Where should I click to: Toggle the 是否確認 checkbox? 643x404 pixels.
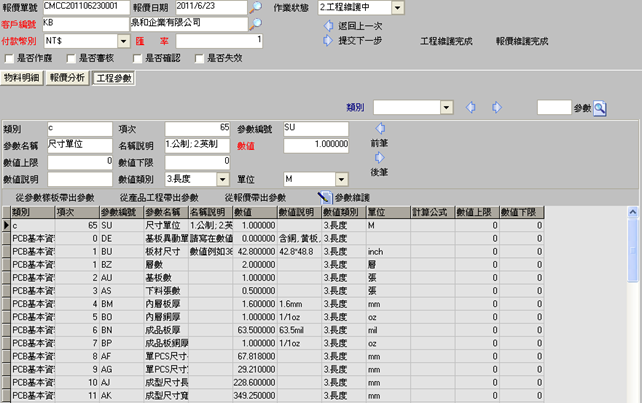tap(137, 59)
